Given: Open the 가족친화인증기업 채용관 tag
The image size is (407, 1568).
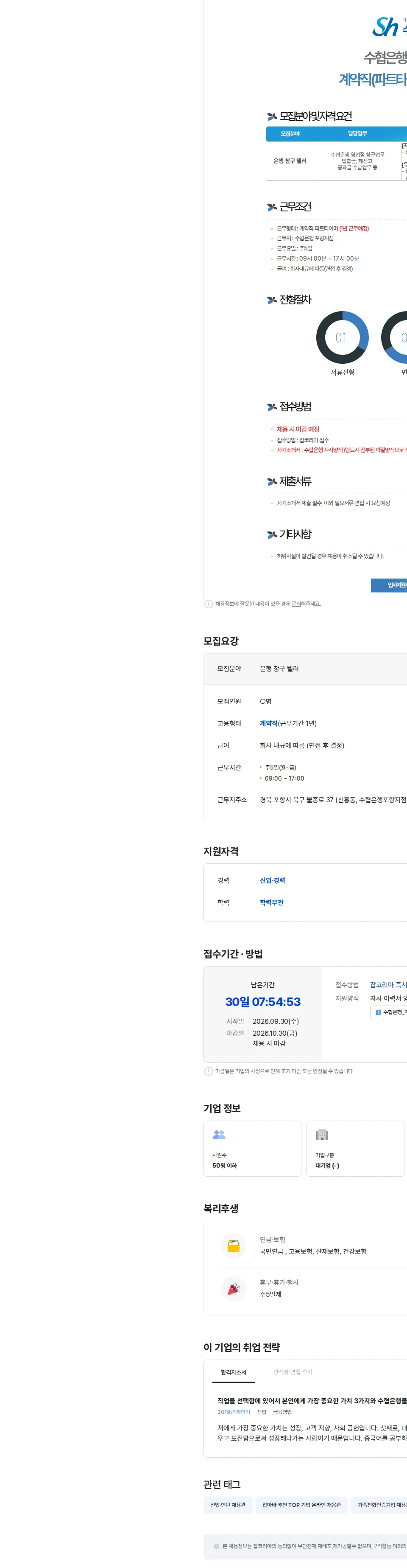Looking at the screenshot, I should tap(379, 1504).
